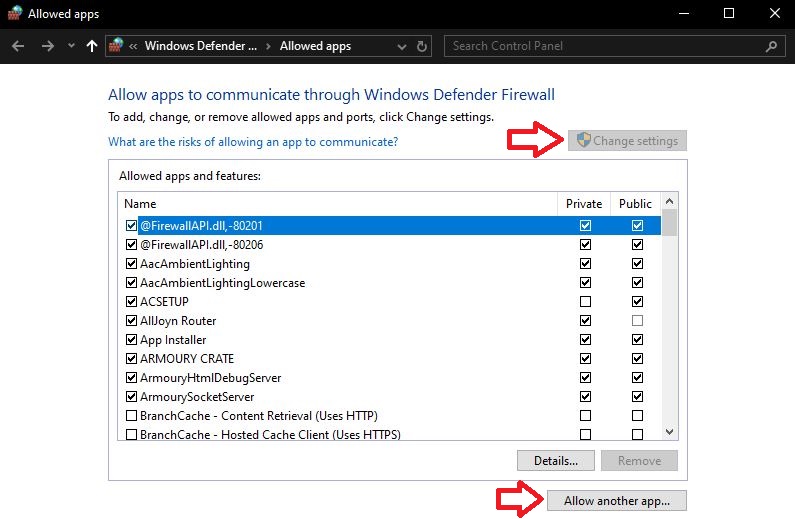Check BranchCache Content Retrieval name checkbox

click(x=131, y=416)
